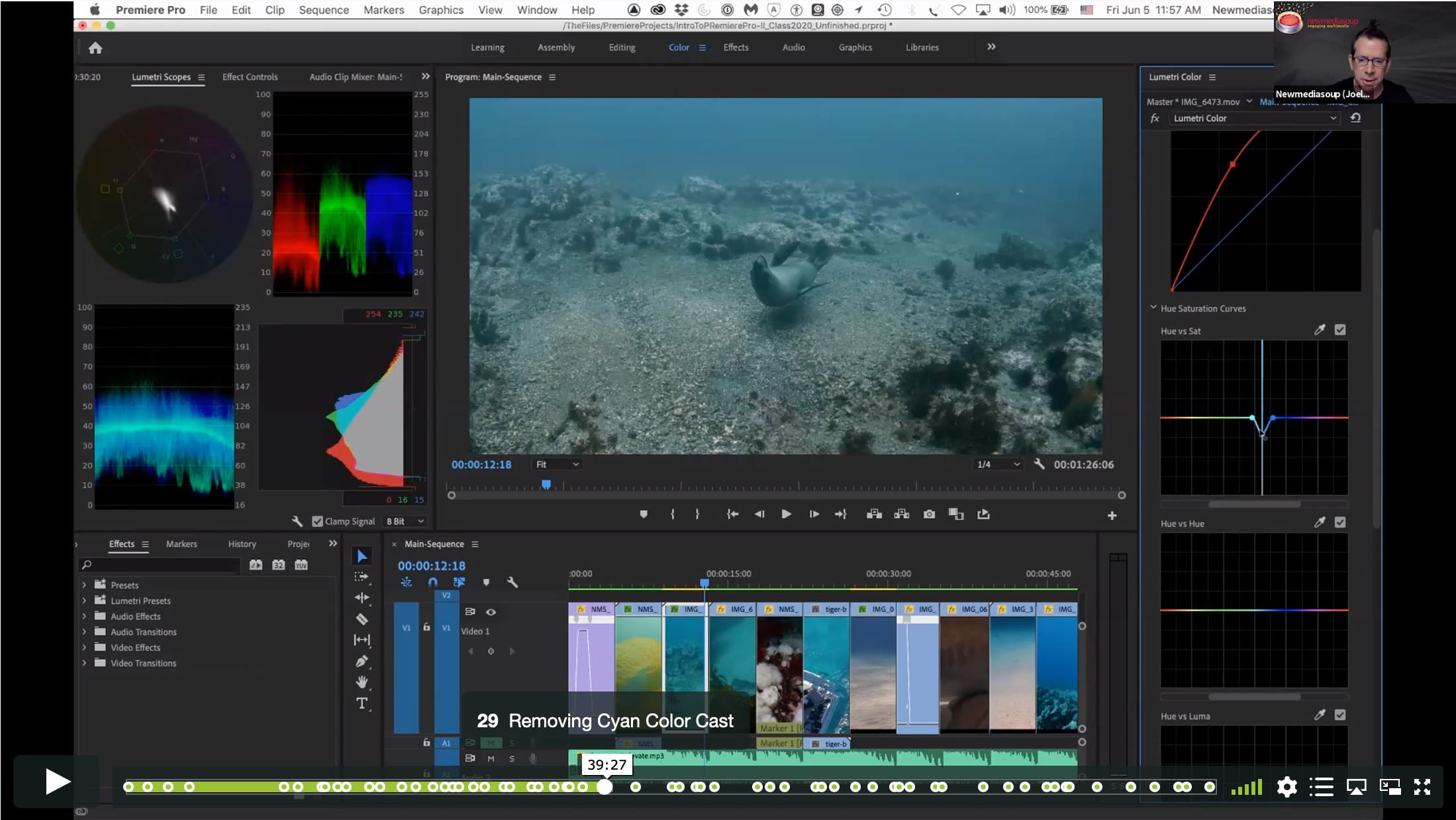Select the Razor tool
Image resolution: width=1456 pixels, height=820 pixels.
coord(362,619)
